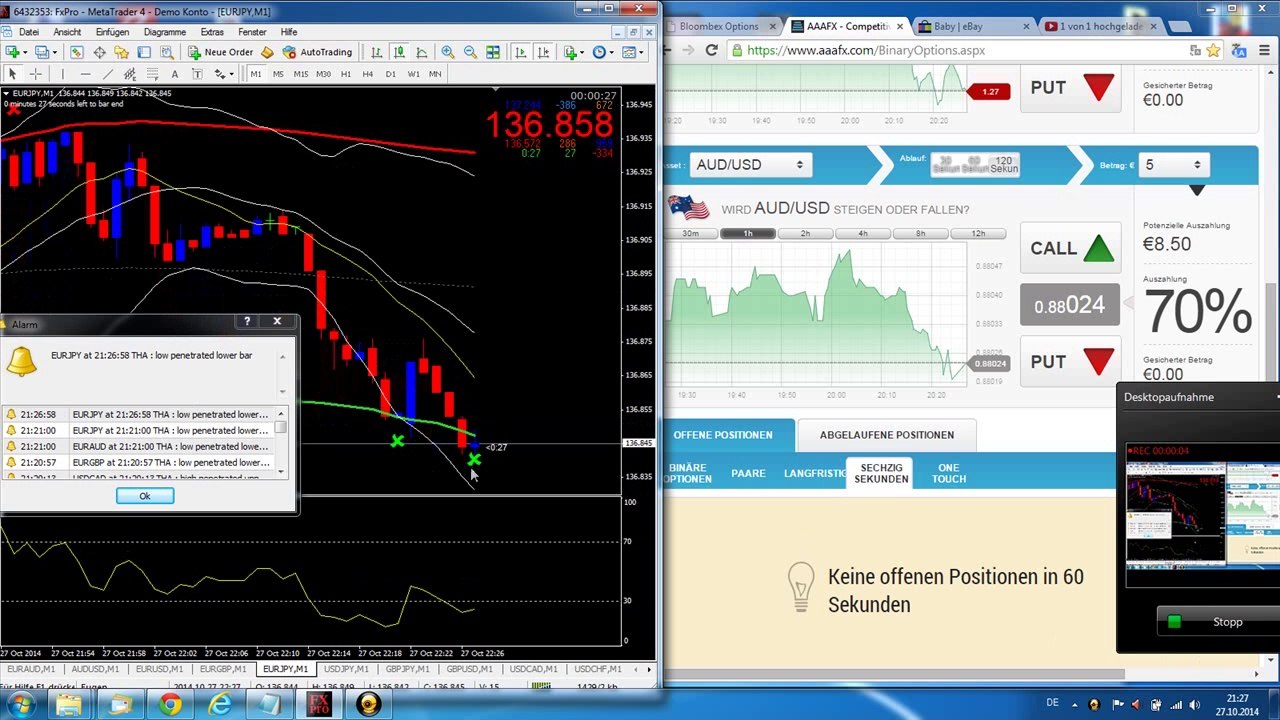
Task: Select the text A tool
Action: pos(175,74)
